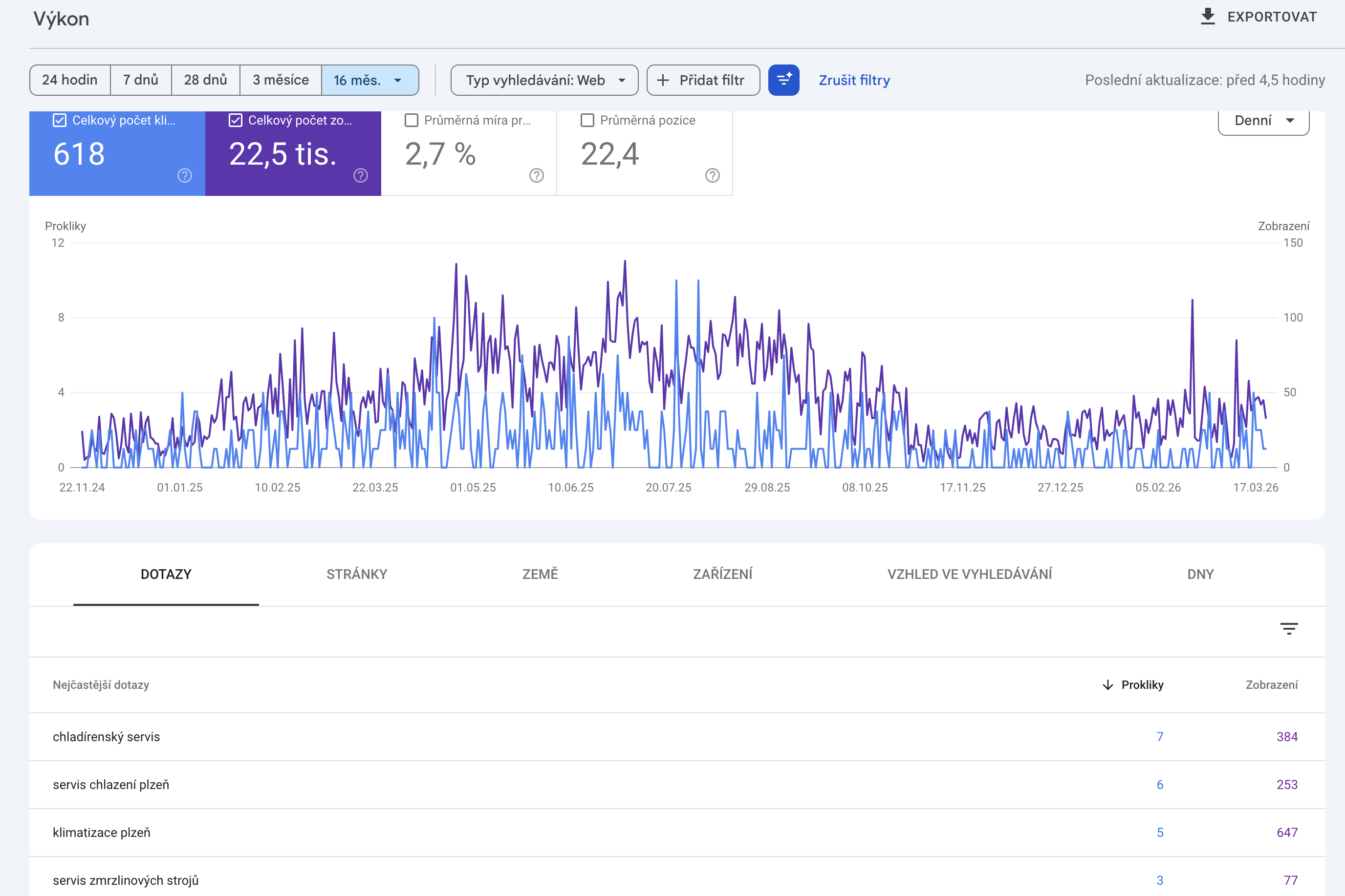Switch to the ZAŘÍZENÍ tab

722,574
